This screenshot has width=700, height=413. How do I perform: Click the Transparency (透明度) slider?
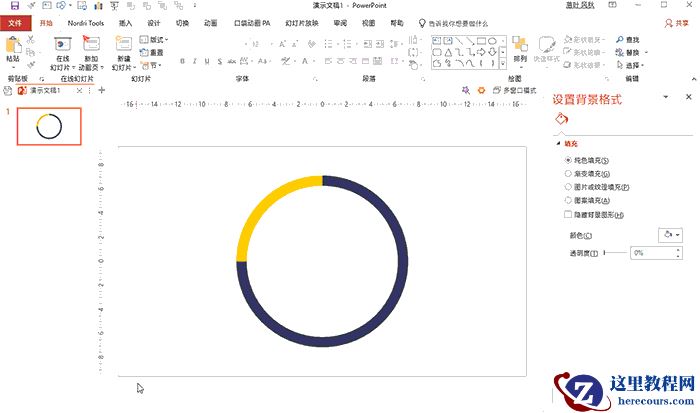click(x=615, y=253)
